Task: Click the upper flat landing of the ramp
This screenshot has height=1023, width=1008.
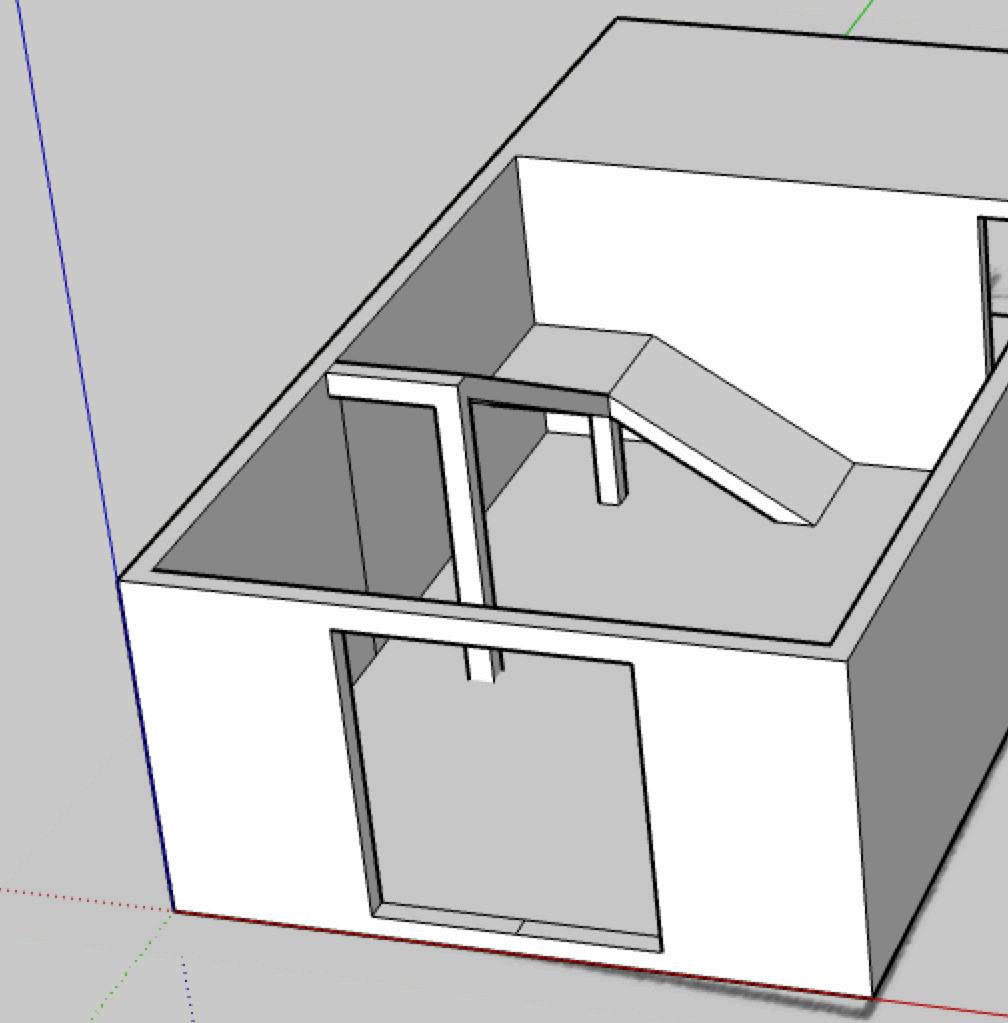Action: (x=574, y=358)
